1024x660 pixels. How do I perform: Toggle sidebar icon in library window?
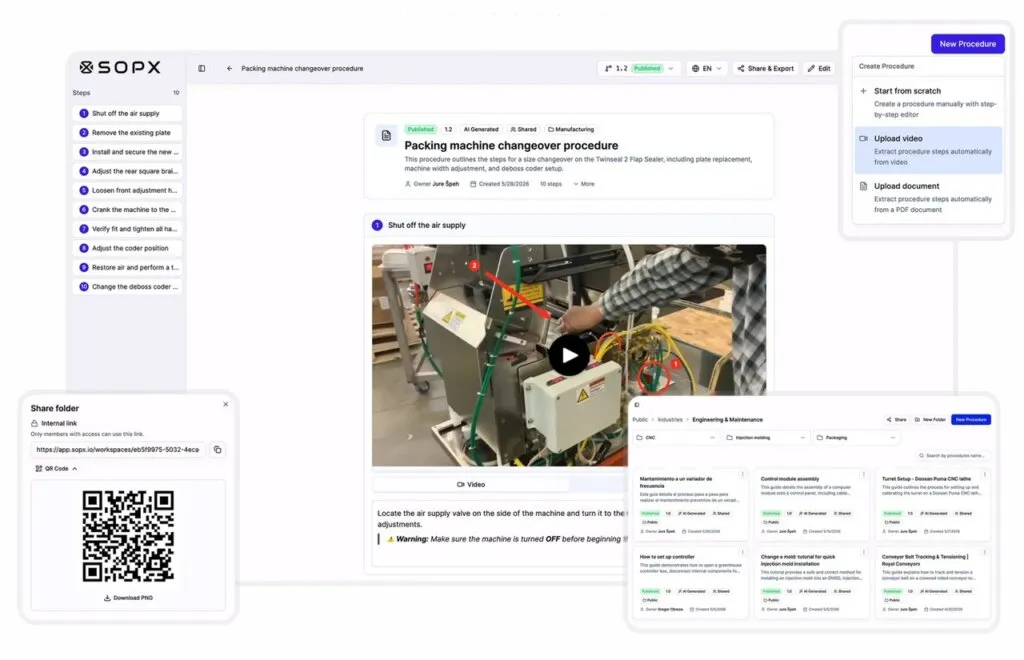coord(637,405)
